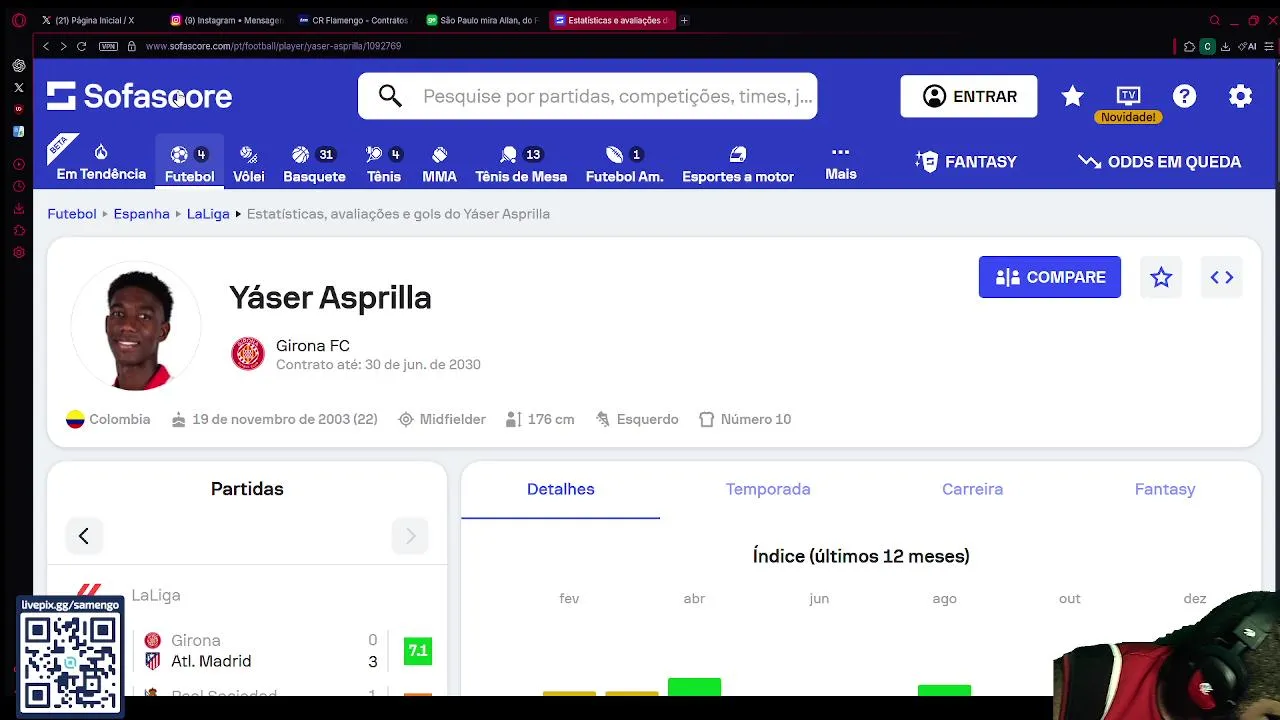Open ChatGPT icon in Opera sidebar

coord(19,66)
